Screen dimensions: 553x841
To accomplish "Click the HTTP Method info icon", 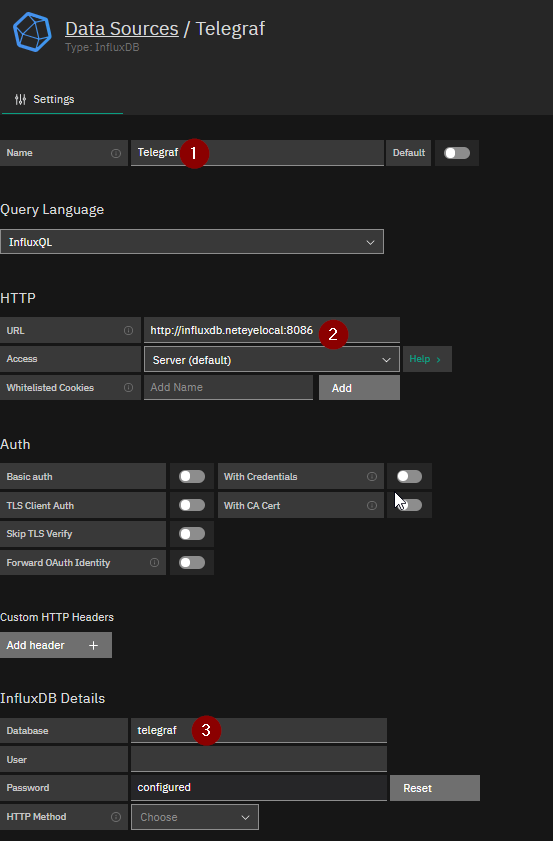I will point(116,817).
